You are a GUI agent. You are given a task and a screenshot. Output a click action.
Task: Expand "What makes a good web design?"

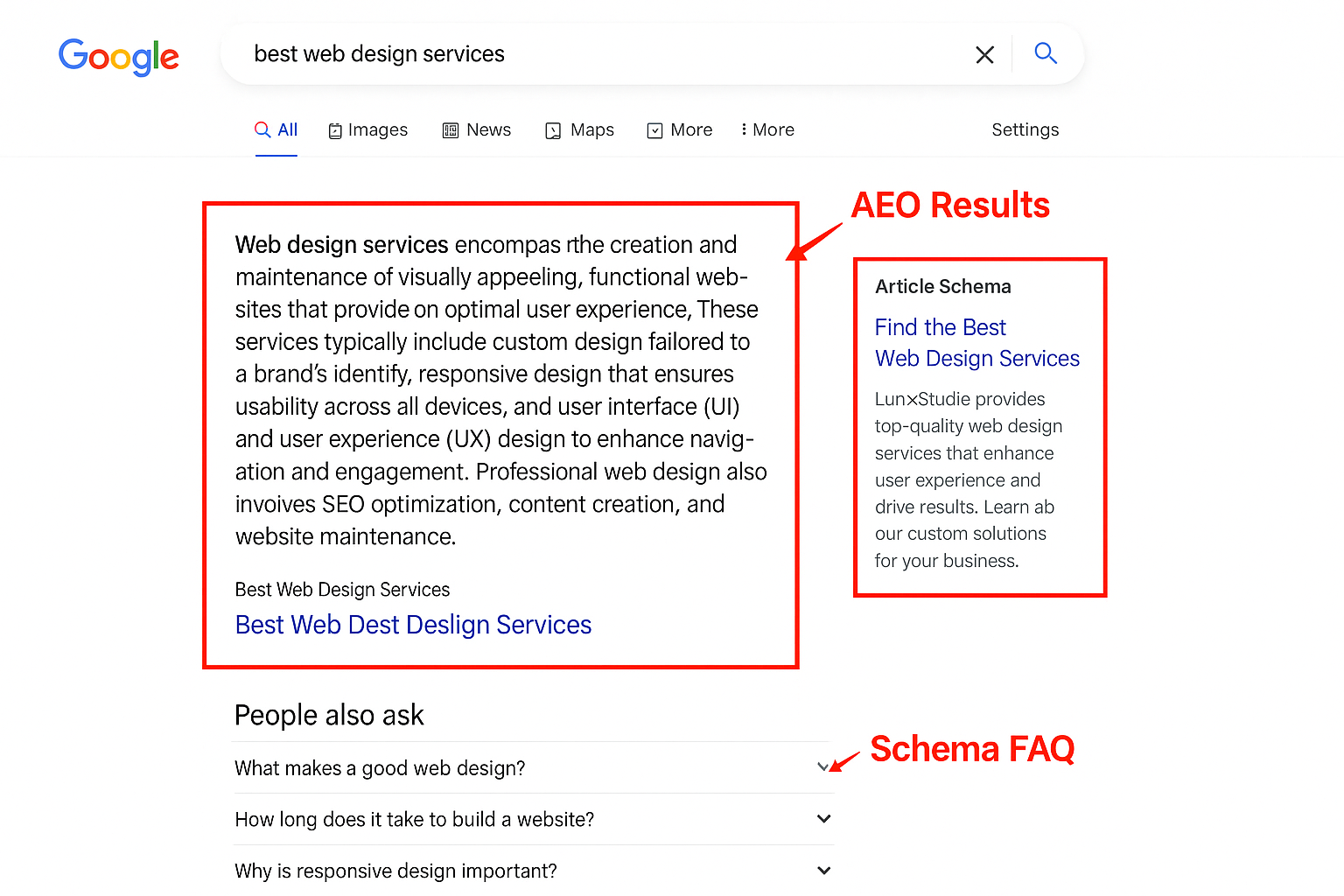coord(534,767)
